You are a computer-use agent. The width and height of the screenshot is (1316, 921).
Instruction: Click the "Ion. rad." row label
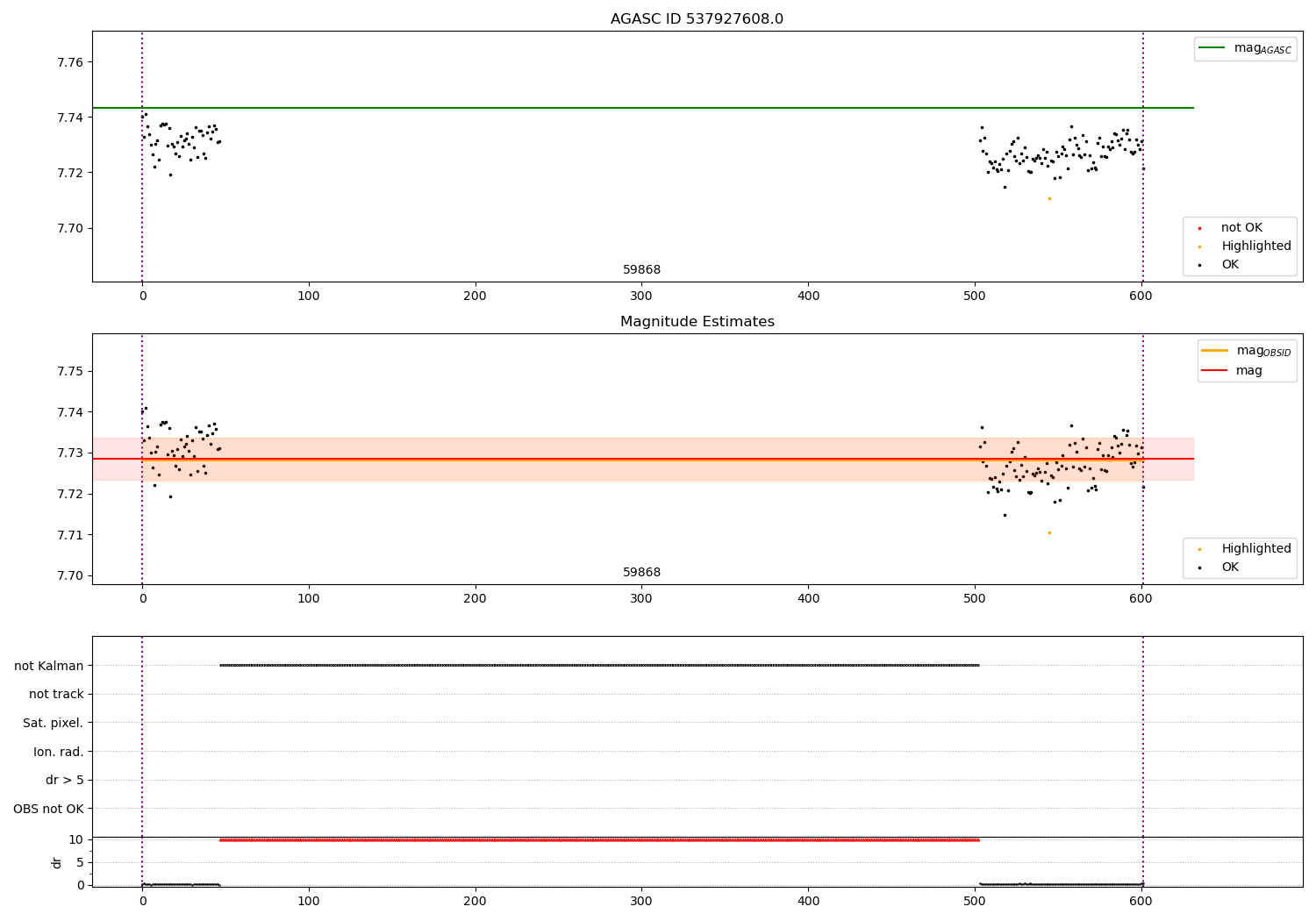(x=59, y=752)
